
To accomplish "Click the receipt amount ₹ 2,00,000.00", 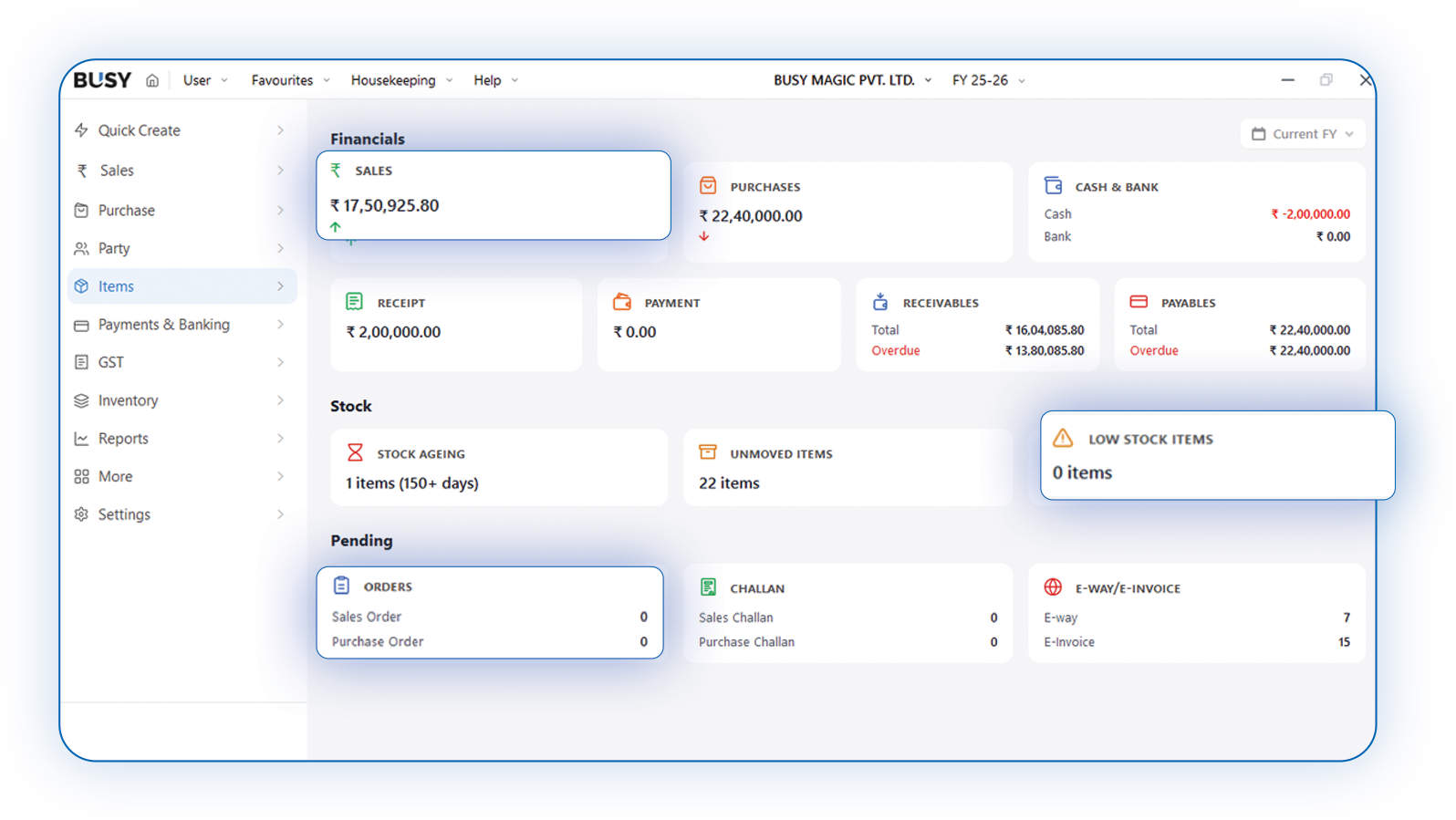I will (393, 332).
